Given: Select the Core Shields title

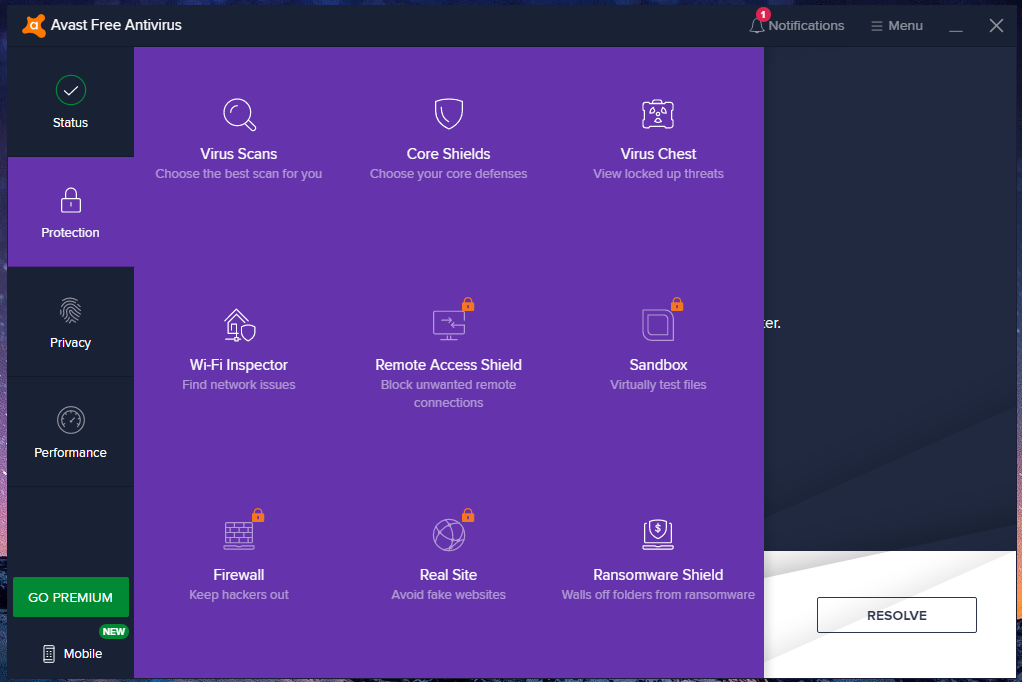Looking at the screenshot, I should [448, 154].
